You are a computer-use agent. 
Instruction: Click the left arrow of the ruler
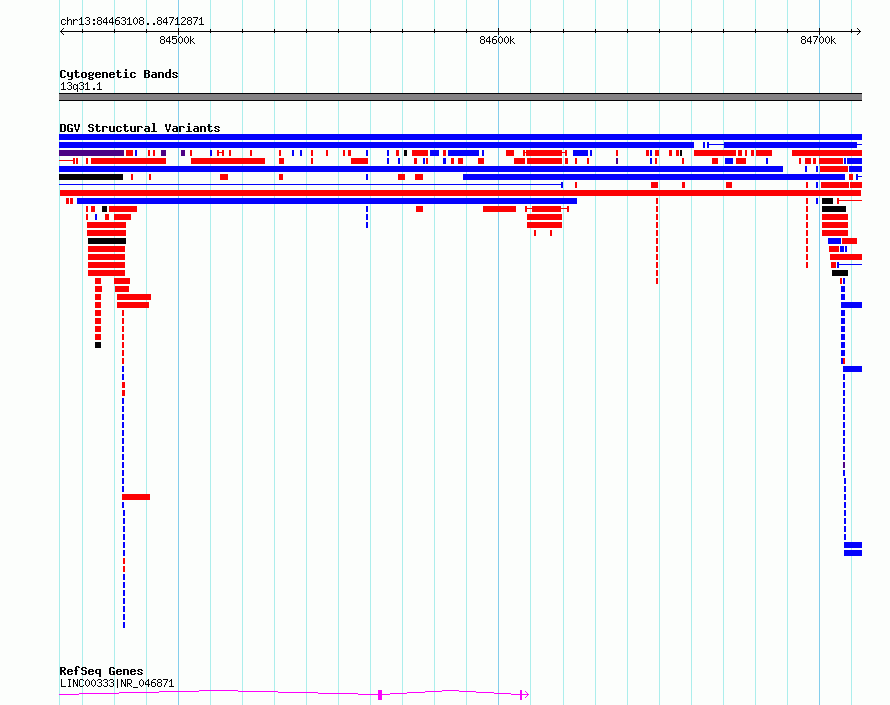click(x=62, y=32)
